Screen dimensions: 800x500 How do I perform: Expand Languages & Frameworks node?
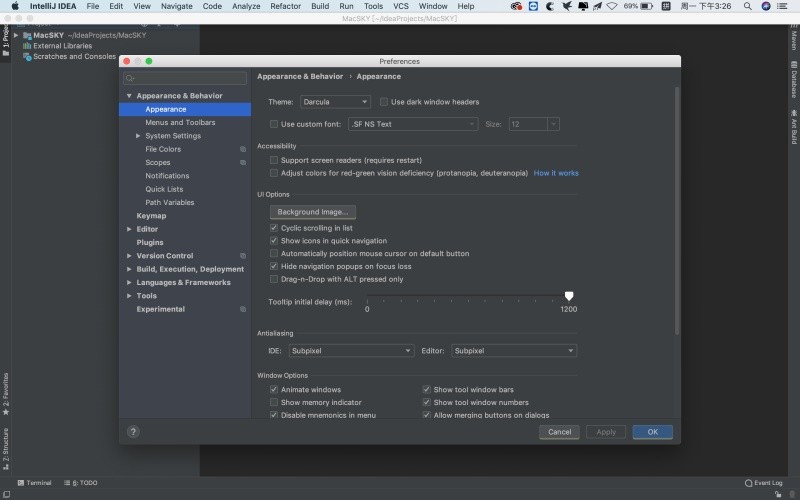(x=129, y=282)
